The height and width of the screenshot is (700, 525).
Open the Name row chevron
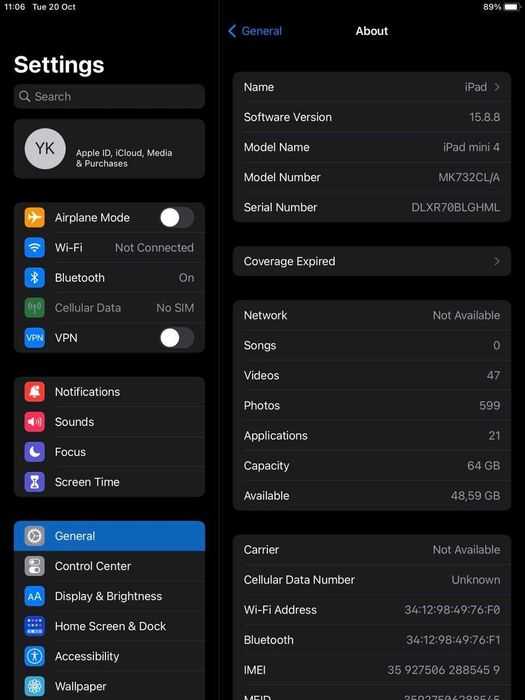tap(497, 87)
